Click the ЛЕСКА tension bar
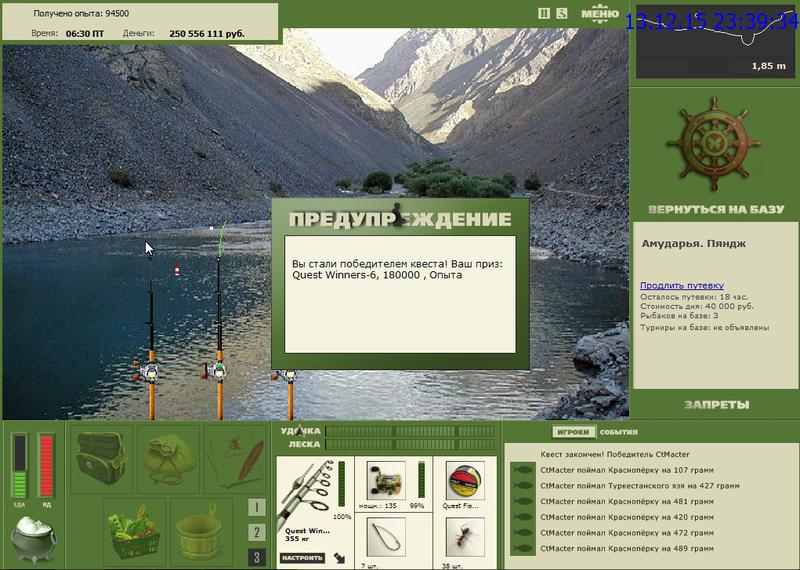The image size is (800, 570). pos(410,444)
